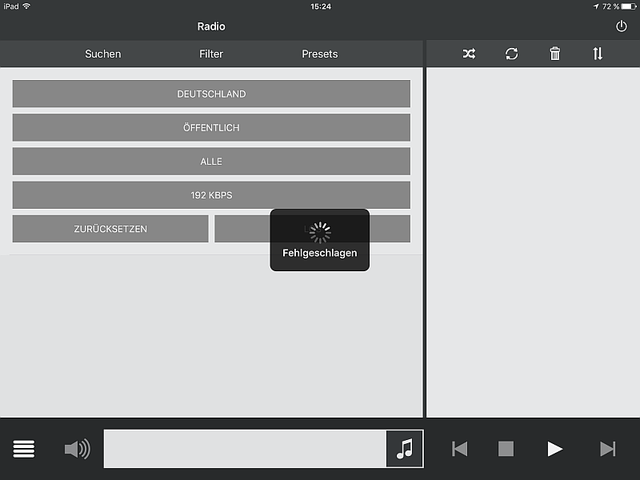Tap the power icon in top bar
The image size is (640, 480).
tap(621, 27)
